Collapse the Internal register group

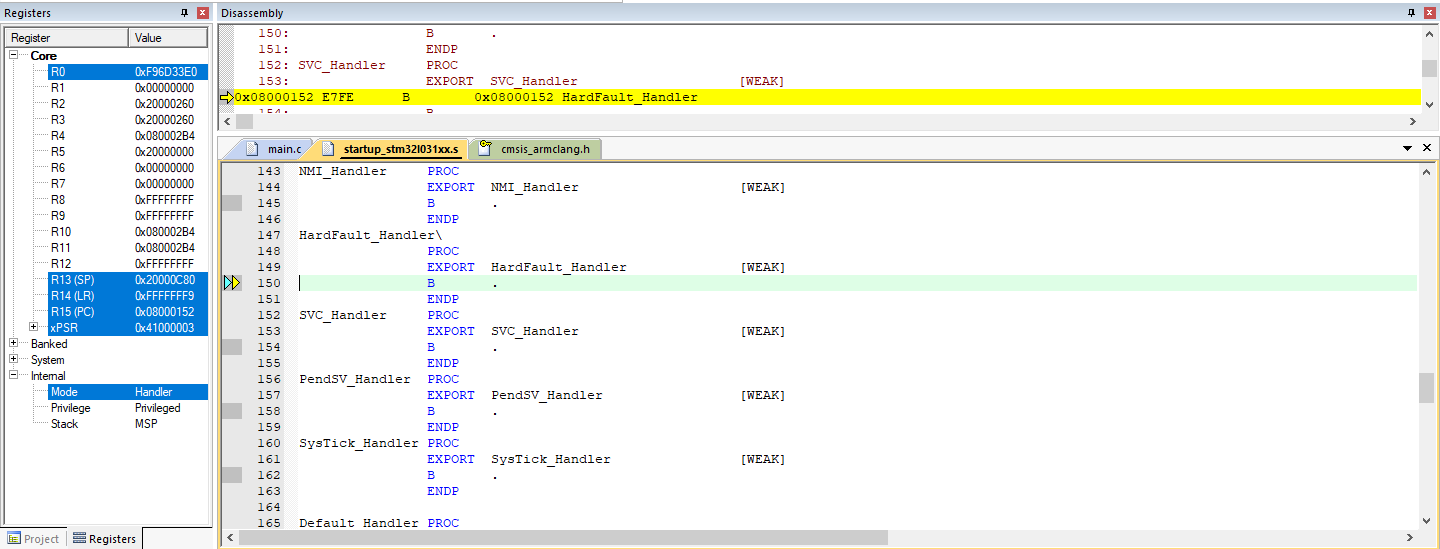click(x=14, y=376)
